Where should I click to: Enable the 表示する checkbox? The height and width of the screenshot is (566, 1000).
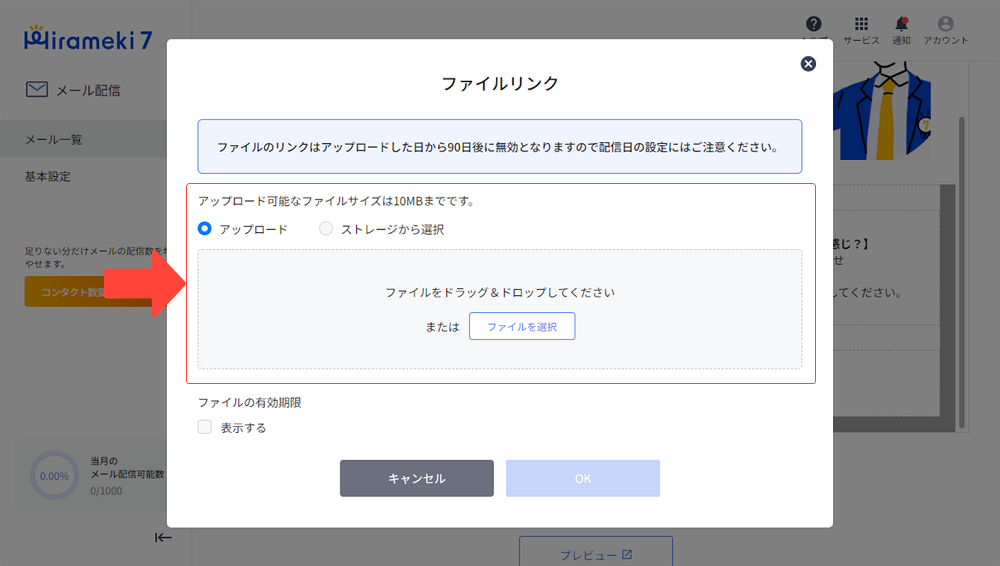(205, 427)
